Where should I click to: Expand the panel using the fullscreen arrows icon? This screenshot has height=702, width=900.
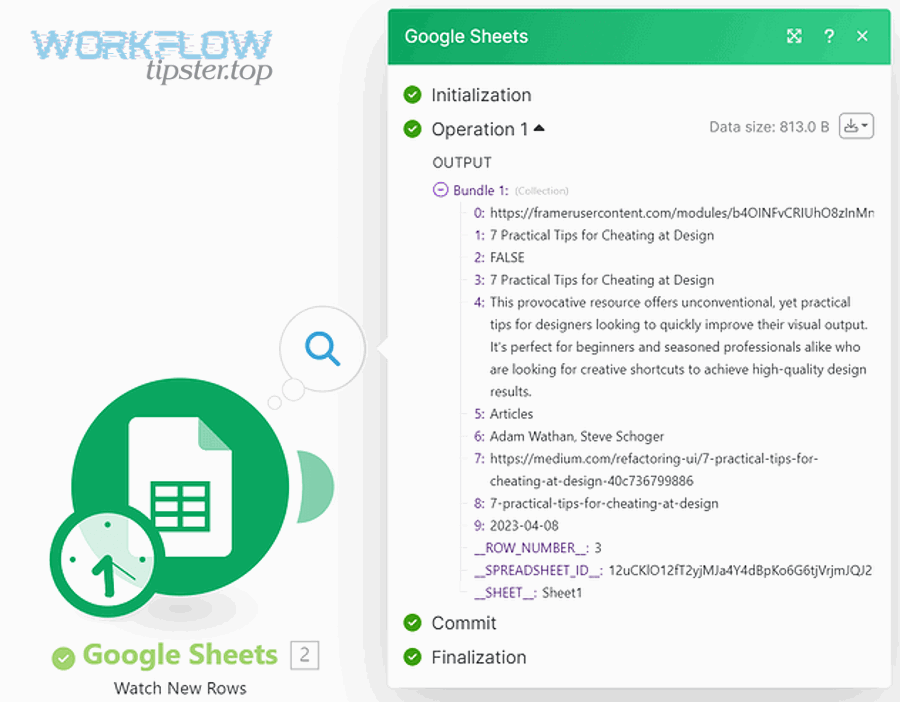coord(793,36)
